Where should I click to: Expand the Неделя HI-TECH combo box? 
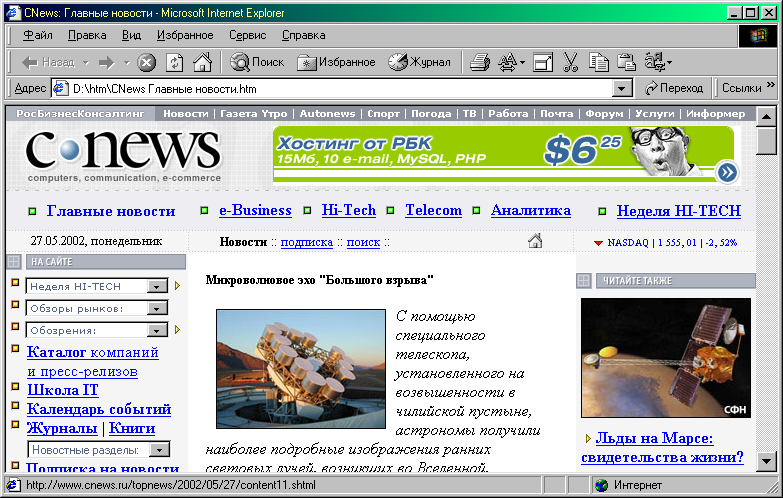tap(157, 287)
